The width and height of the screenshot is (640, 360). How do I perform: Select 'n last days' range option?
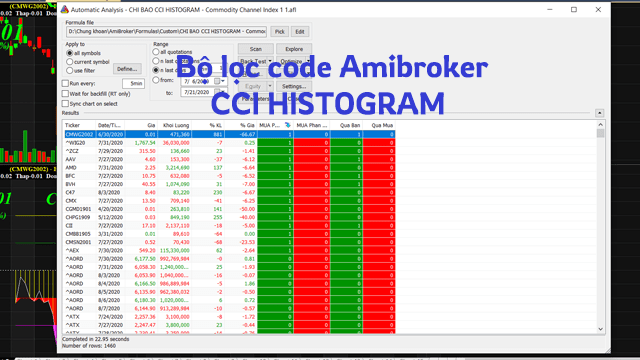point(156,70)
